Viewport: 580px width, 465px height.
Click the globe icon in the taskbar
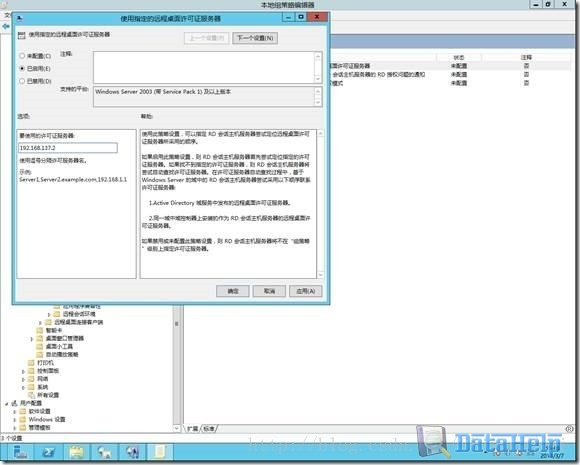pos(132,452)
